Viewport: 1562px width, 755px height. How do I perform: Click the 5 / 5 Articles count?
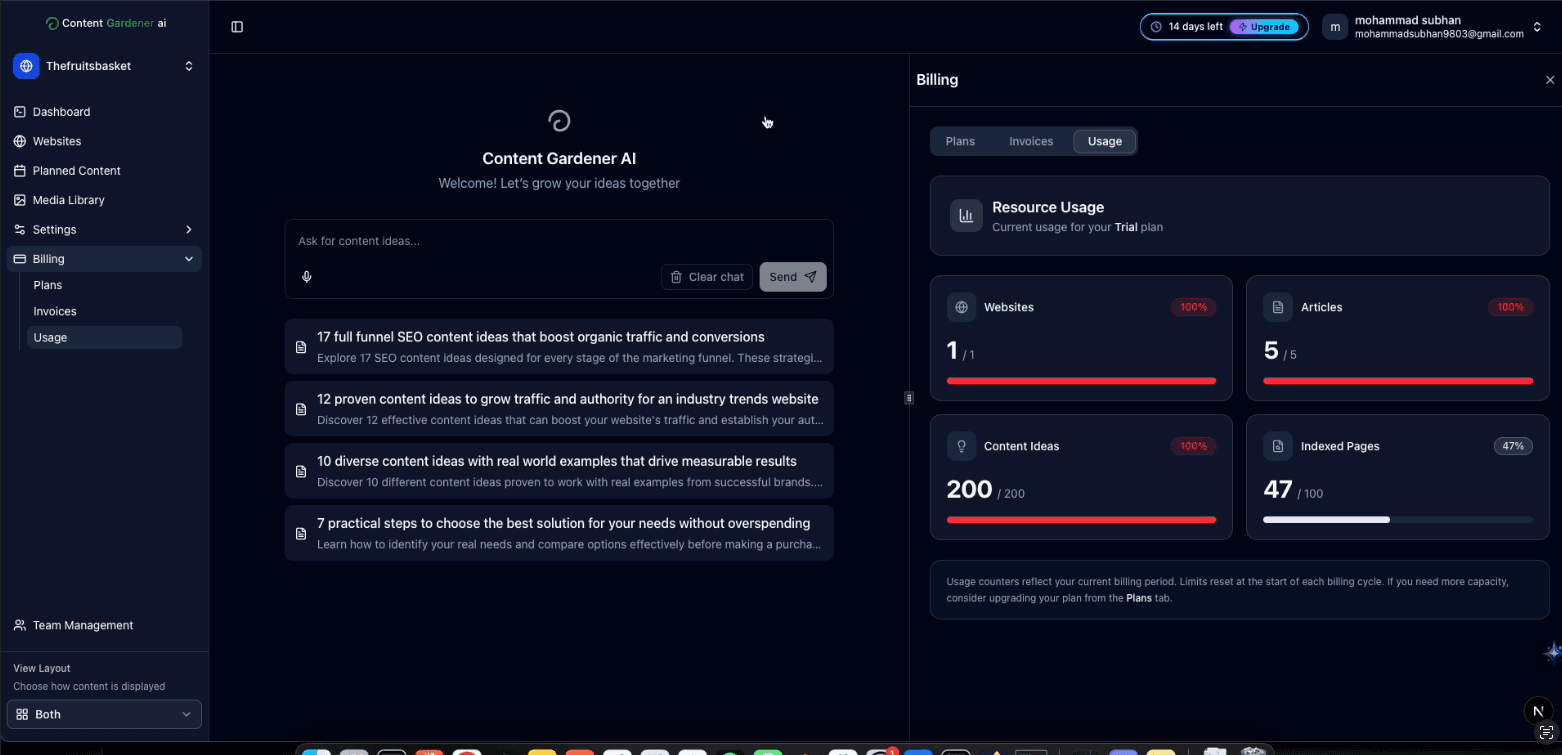pos(1280,351)
